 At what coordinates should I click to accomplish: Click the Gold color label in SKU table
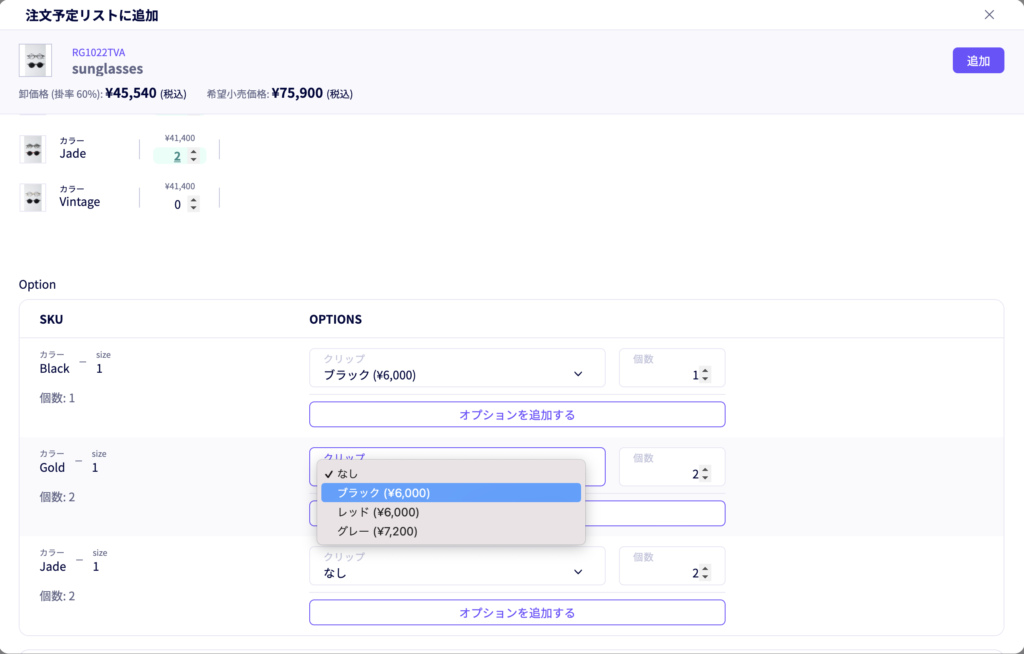(52, 467)
